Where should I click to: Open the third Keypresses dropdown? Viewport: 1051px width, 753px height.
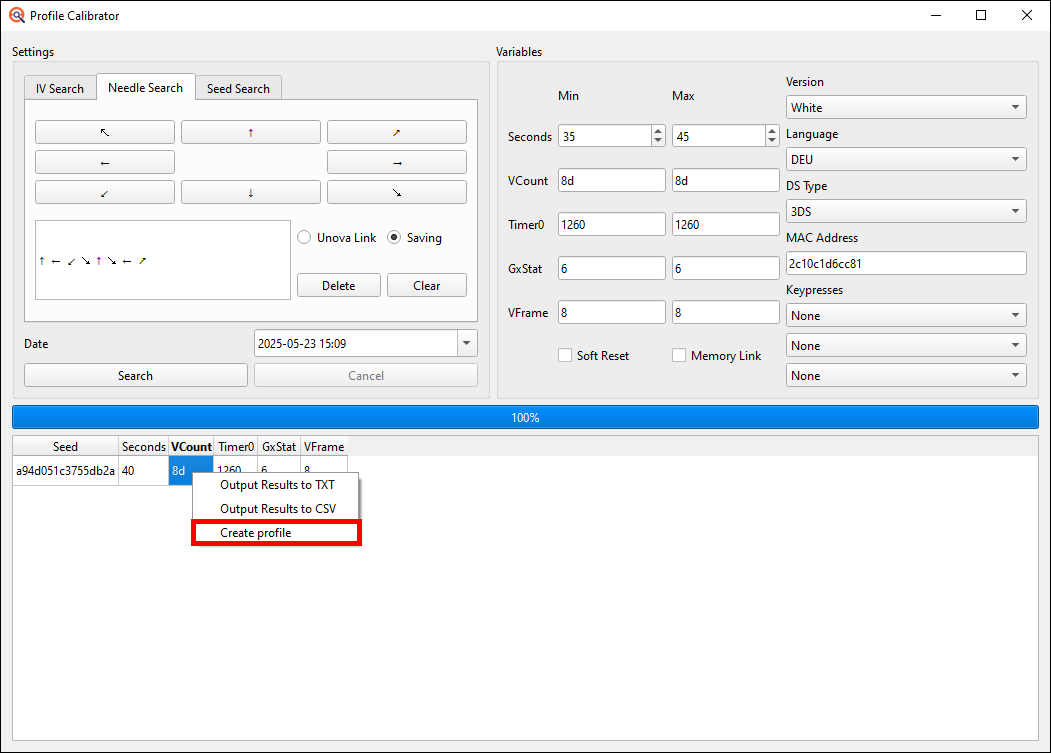coord(906,375)
